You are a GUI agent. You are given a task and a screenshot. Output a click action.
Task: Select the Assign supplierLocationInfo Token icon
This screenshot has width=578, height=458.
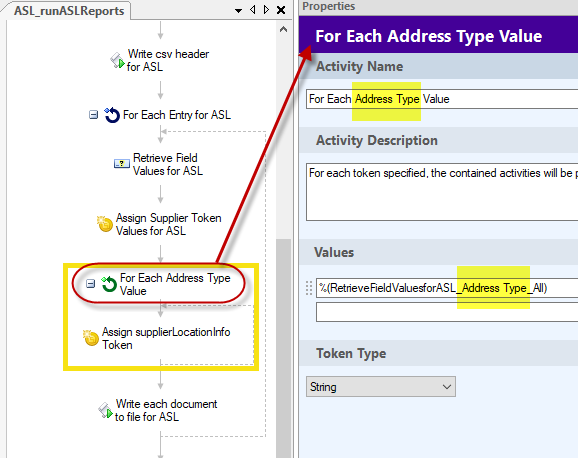[x=91, y=338]
